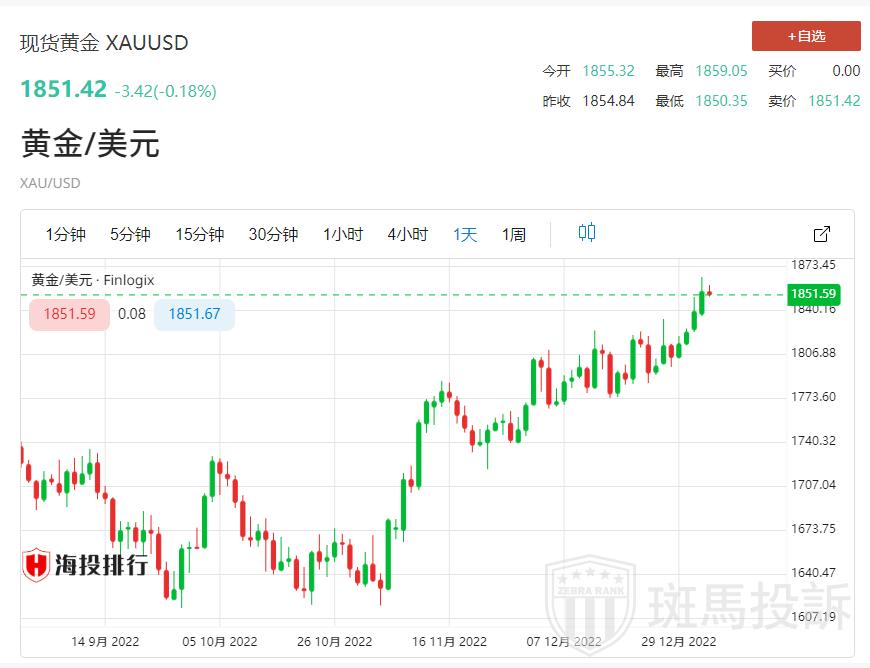Viewport: 870px width, 668px height.
Task: Click the 0.08 spread value
Action: (x=131, y=314)
